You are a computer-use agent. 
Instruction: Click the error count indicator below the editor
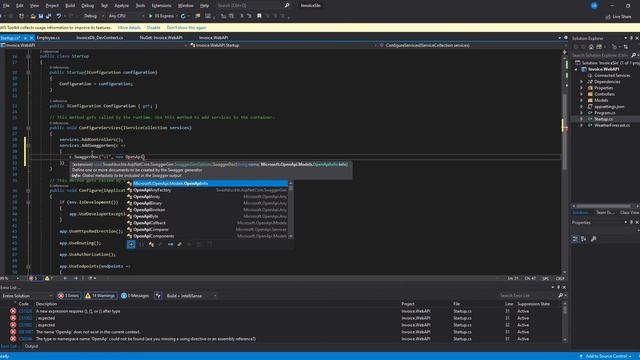[33, 278]
